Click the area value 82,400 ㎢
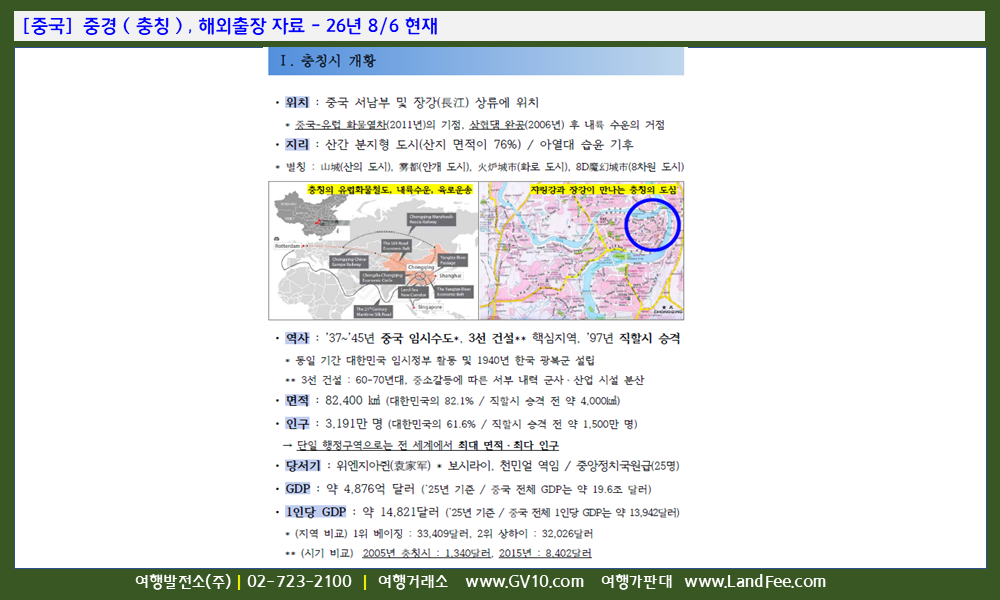Screen dimensions: 1000x600 pyautogui.click(x=353, y=400)
